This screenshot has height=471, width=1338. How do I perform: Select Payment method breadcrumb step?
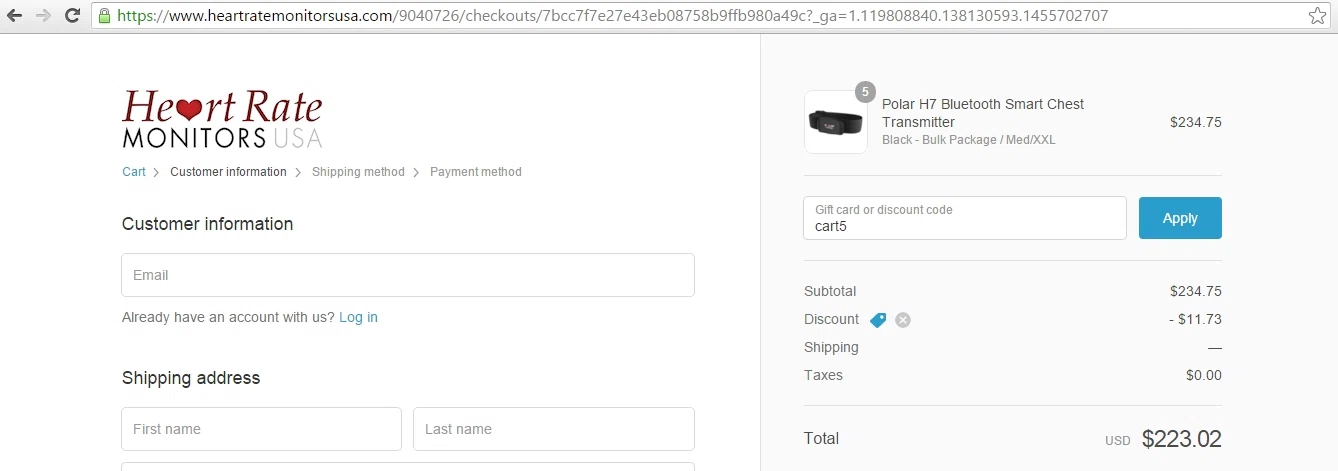(476, 172)
